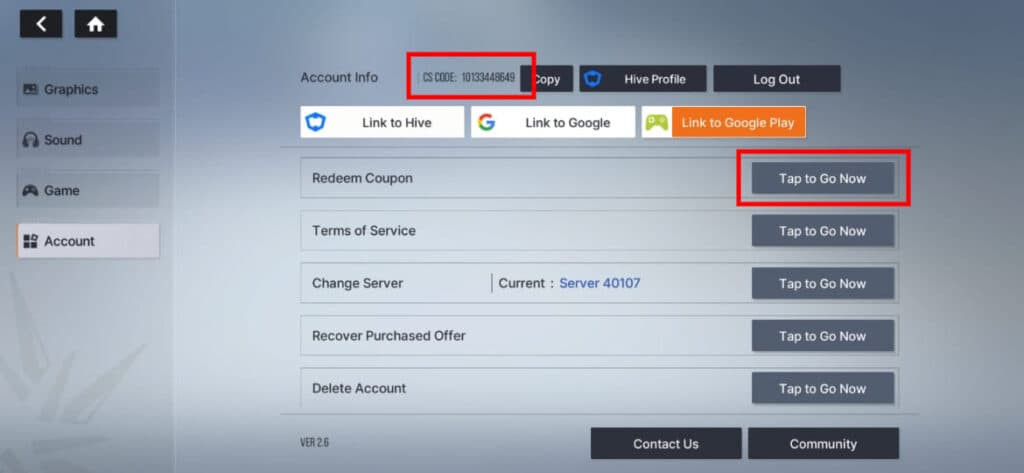Viewport: 1024px width, 473px height.
Task: Open the Sound settings tab
Action: pos(88,140)
